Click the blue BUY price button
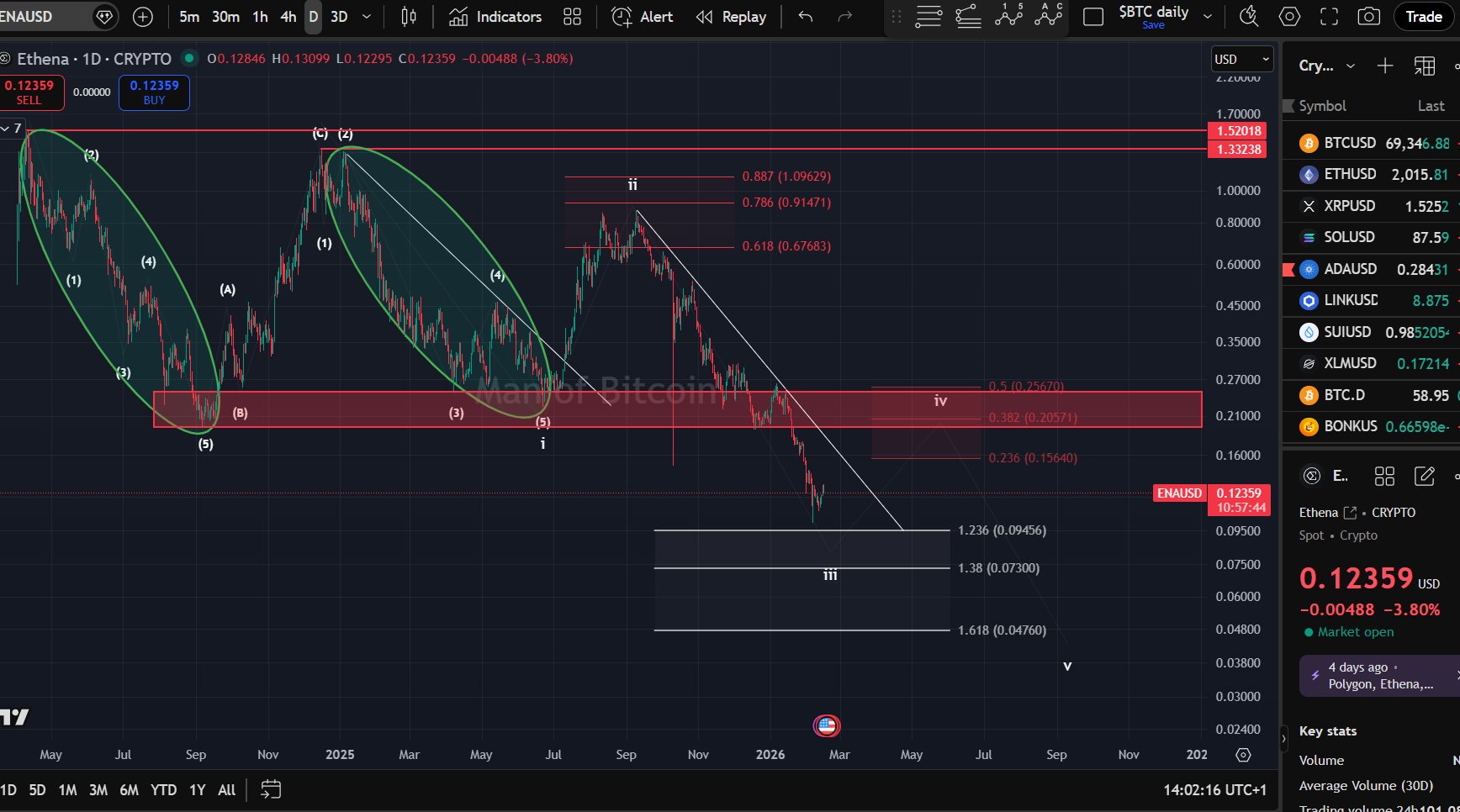The height and width of the screenshot is (812, 1460). click(x=155, y=92)
